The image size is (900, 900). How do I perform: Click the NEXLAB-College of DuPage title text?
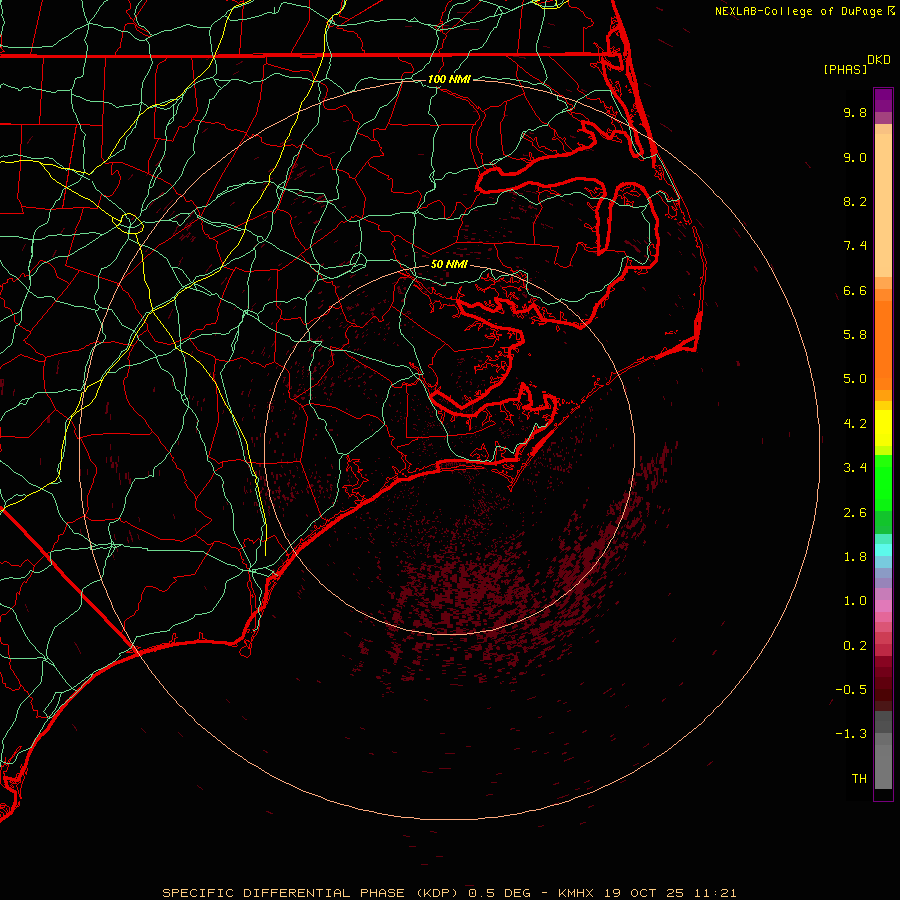[x=798, y=11]
